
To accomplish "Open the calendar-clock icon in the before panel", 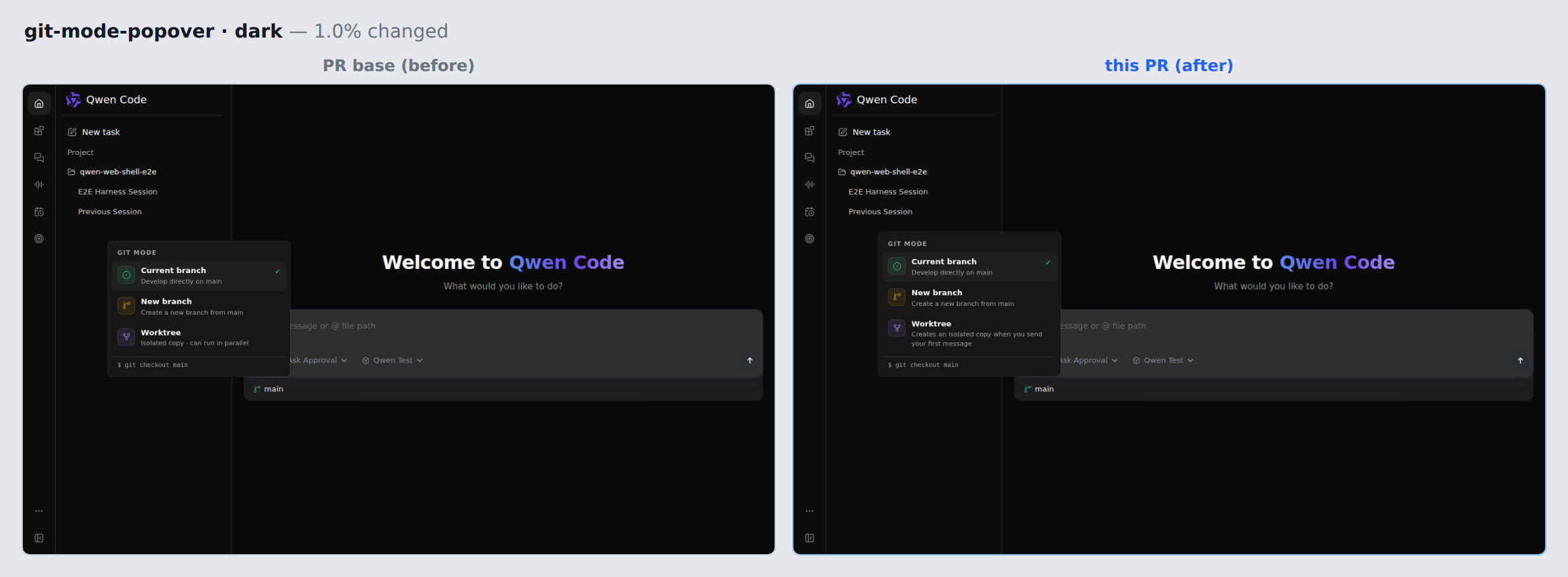I will pos(39,212).
